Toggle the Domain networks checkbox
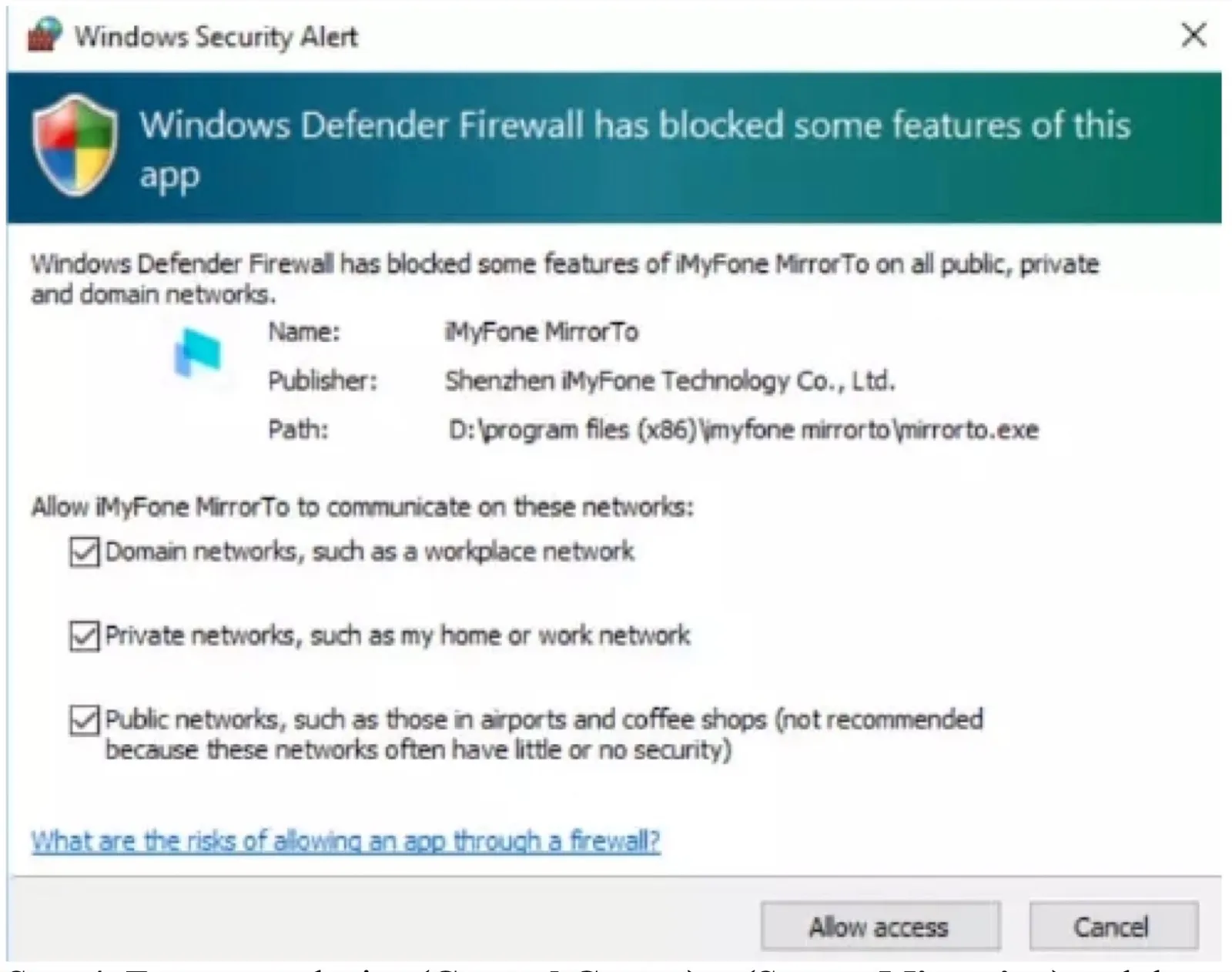1232x972 pixels. click(84, 552)
